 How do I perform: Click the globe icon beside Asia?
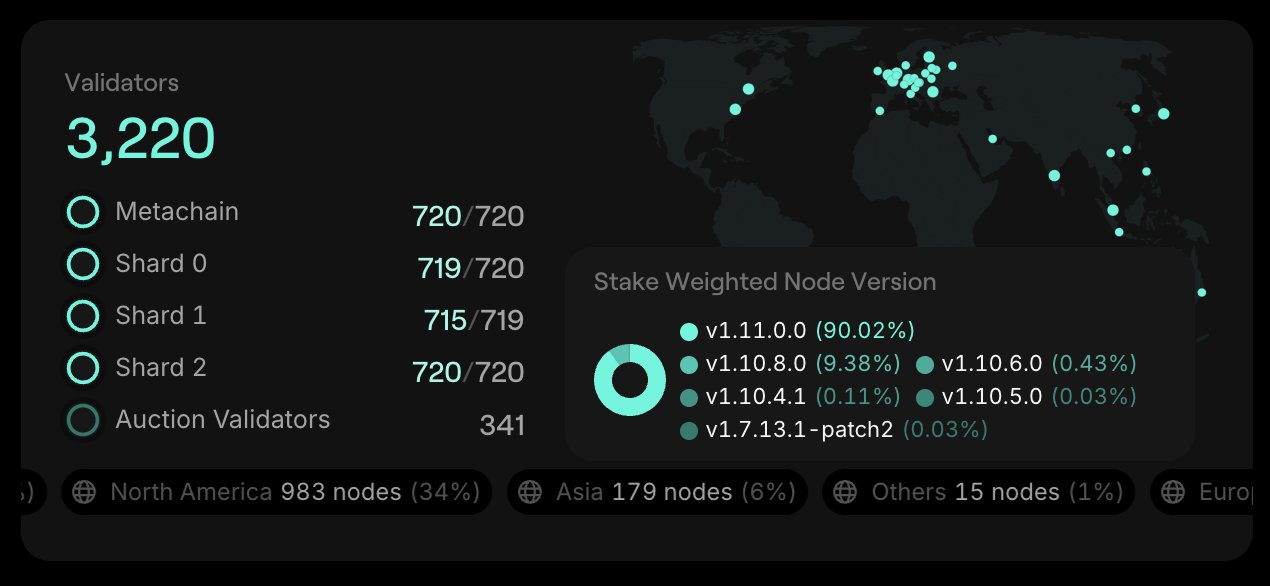(531, 492)
